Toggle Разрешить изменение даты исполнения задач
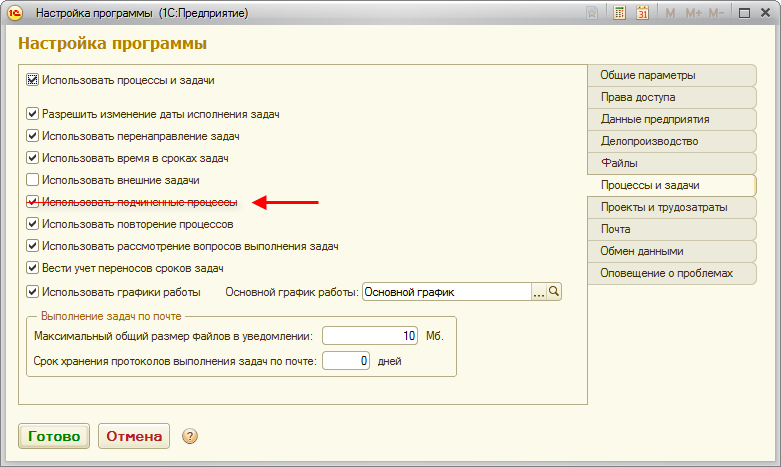 click(x=32, y=114)
